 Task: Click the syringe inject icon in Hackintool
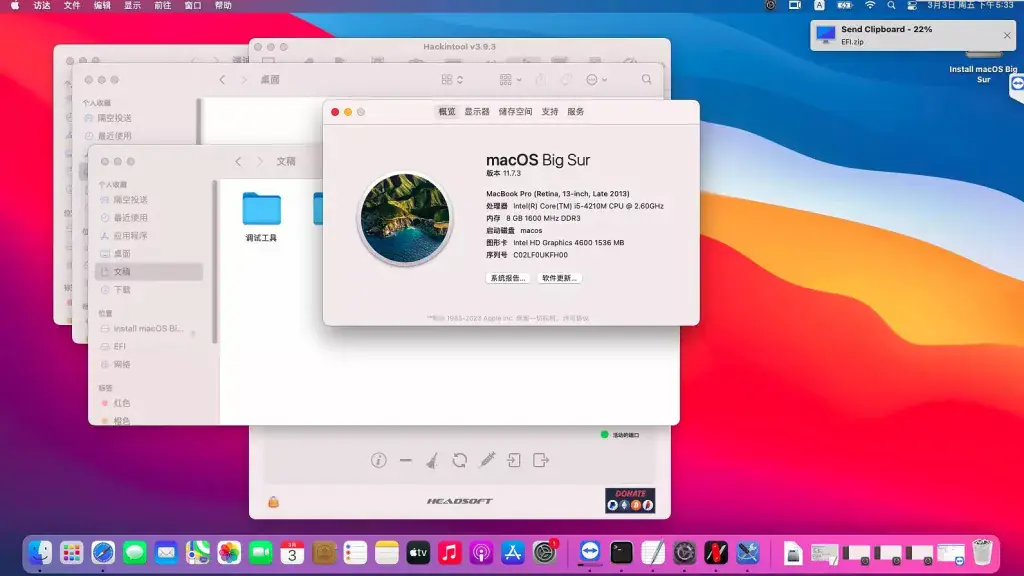coord(487,460)
